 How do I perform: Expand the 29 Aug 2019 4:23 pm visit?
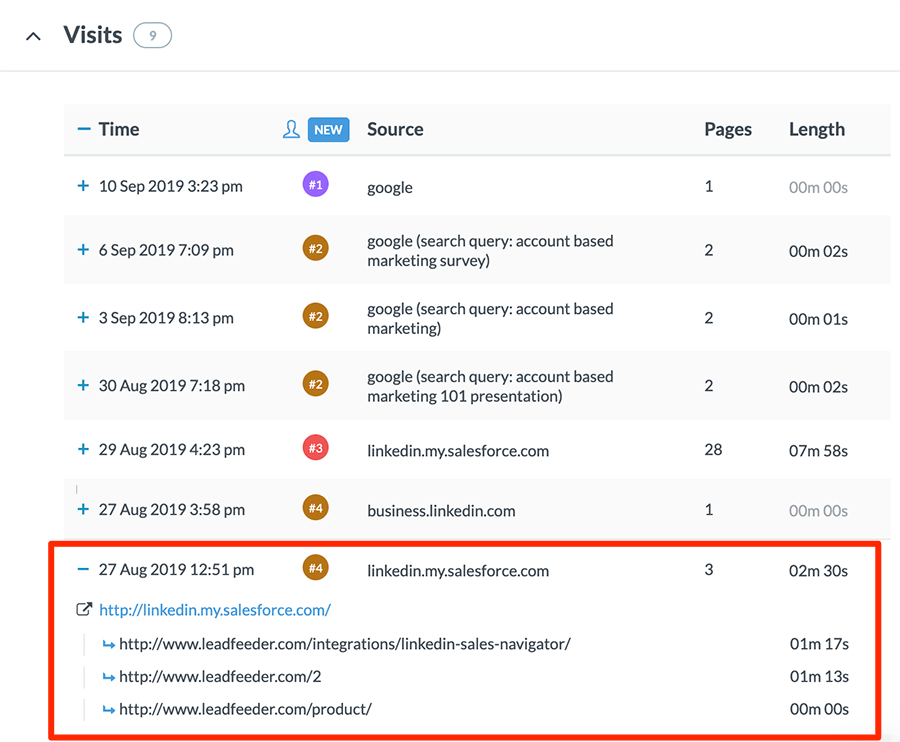tap(83, 449)
